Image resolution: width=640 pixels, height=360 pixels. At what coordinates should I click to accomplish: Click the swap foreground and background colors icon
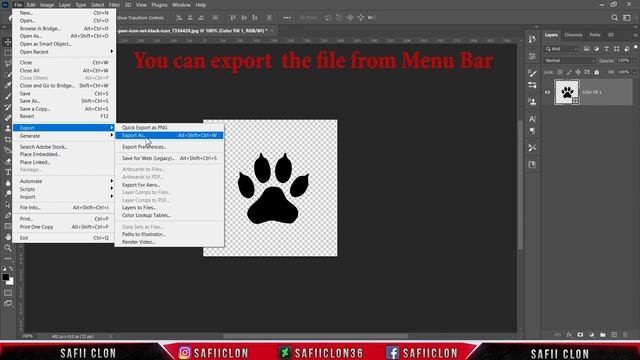(11, 269)
